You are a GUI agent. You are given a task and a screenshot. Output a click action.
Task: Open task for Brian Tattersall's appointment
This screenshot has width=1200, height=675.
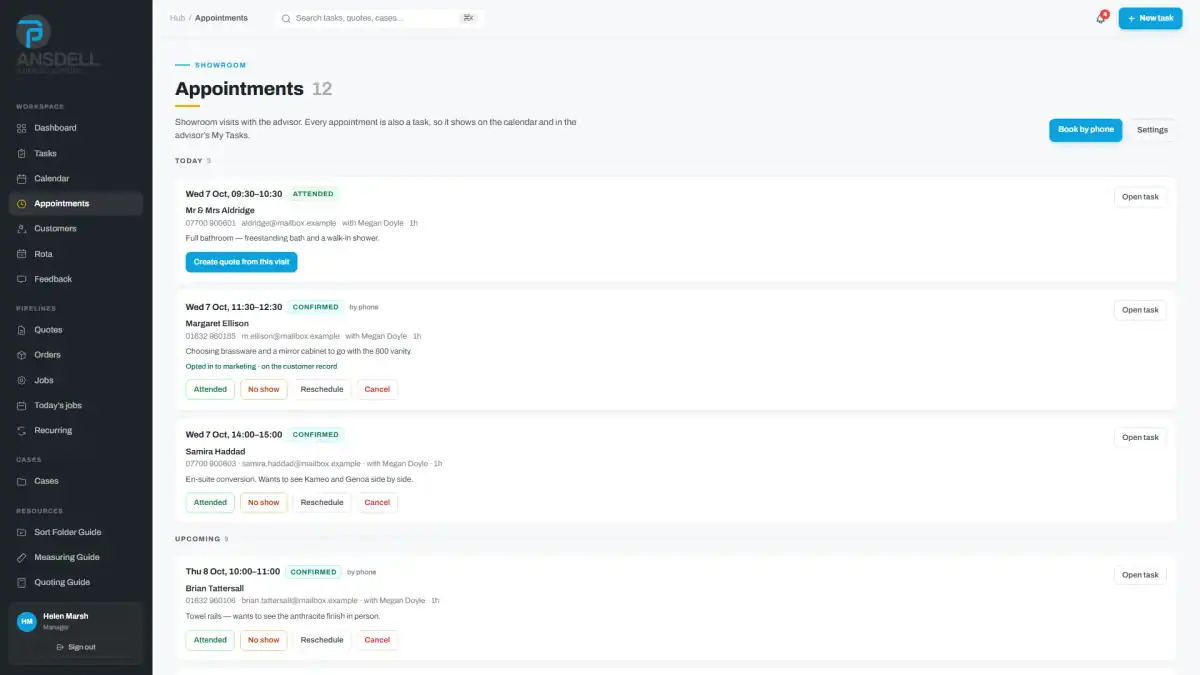tap(1140, 575)
